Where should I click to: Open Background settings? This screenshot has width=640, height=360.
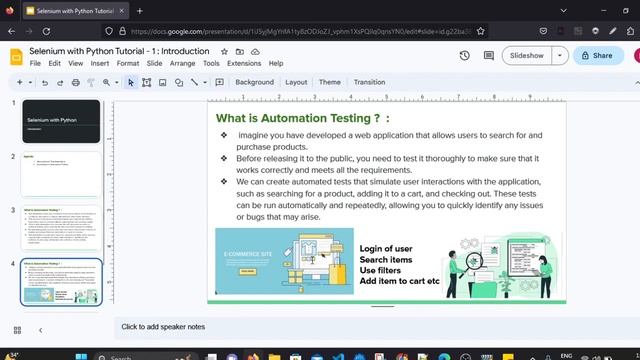click(x=254, y=82)
